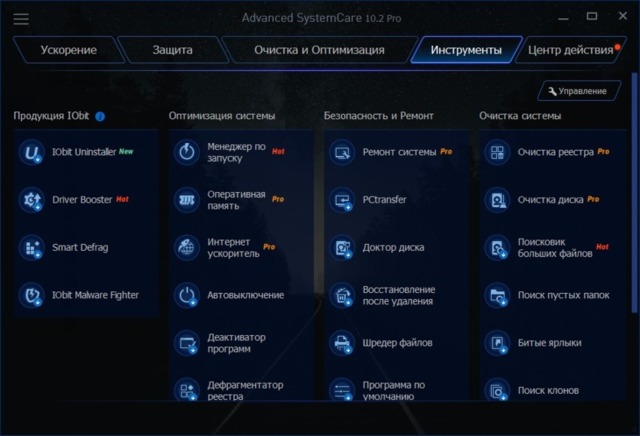Click the Smart Defrag icon

click(x=33, y=247)
